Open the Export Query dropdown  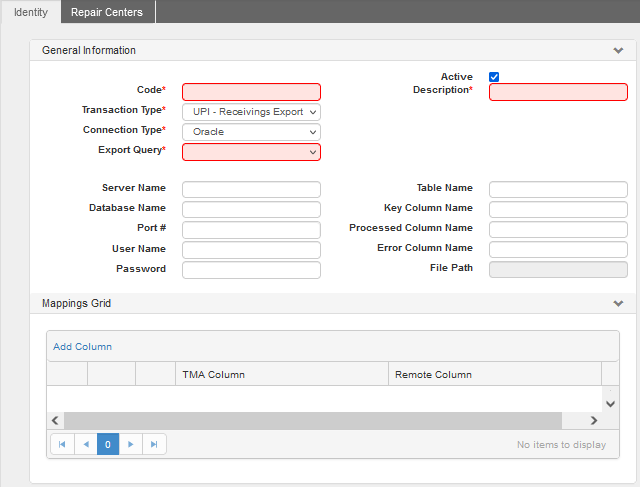pyautogui.click(x=251, y=152)
